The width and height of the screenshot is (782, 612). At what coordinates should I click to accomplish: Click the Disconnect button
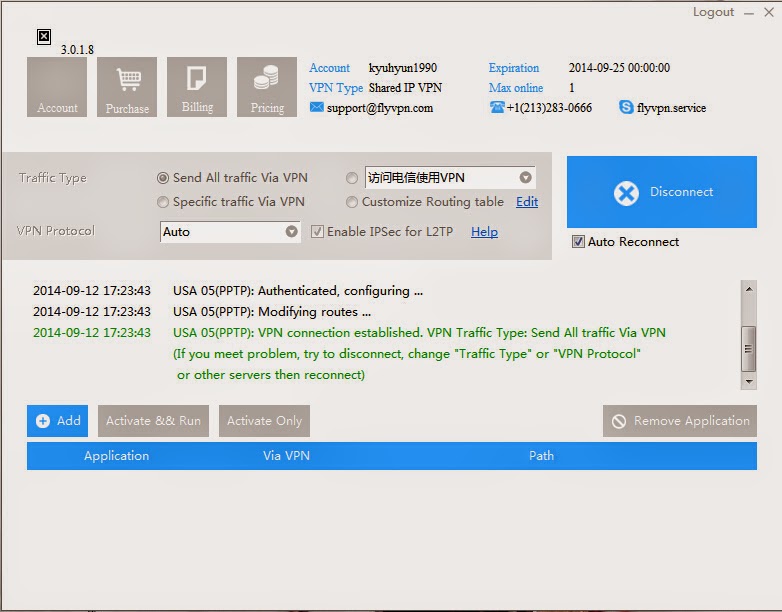(662, 192)
